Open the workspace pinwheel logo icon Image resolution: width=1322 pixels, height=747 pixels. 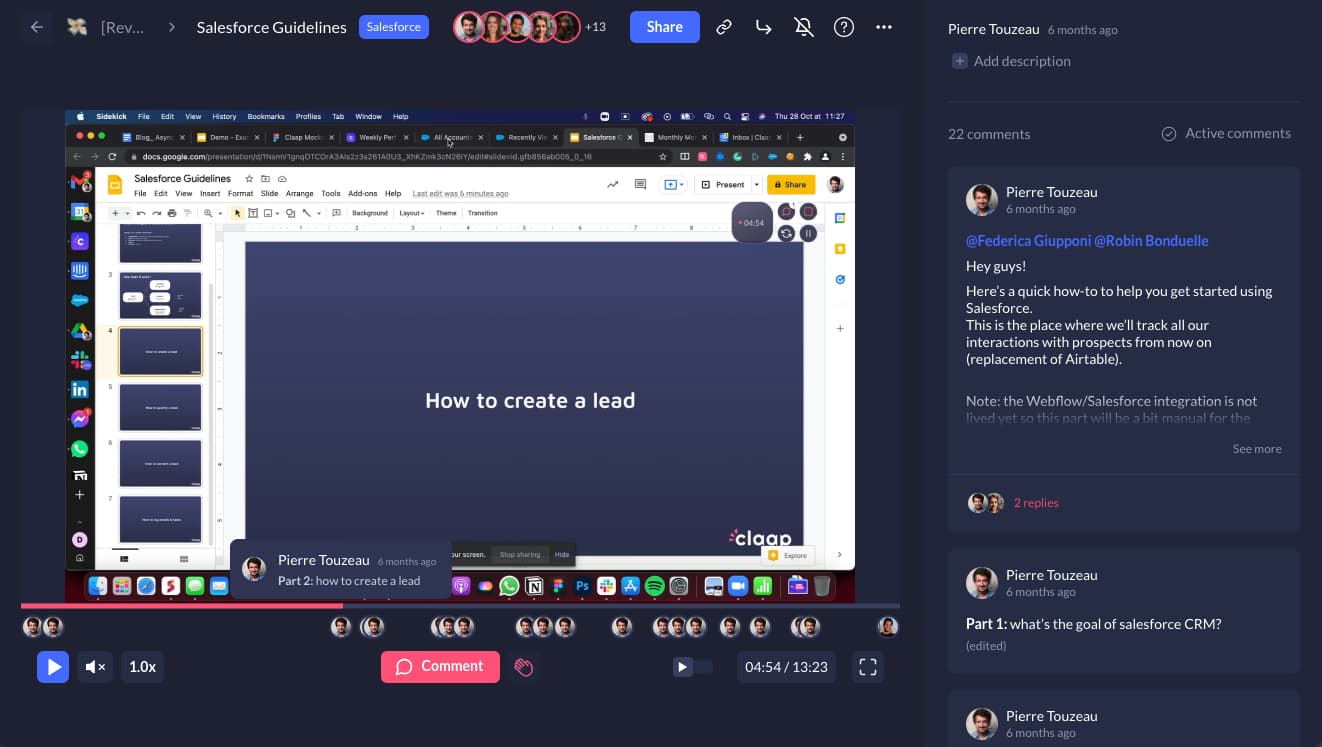tap(77, 27)
